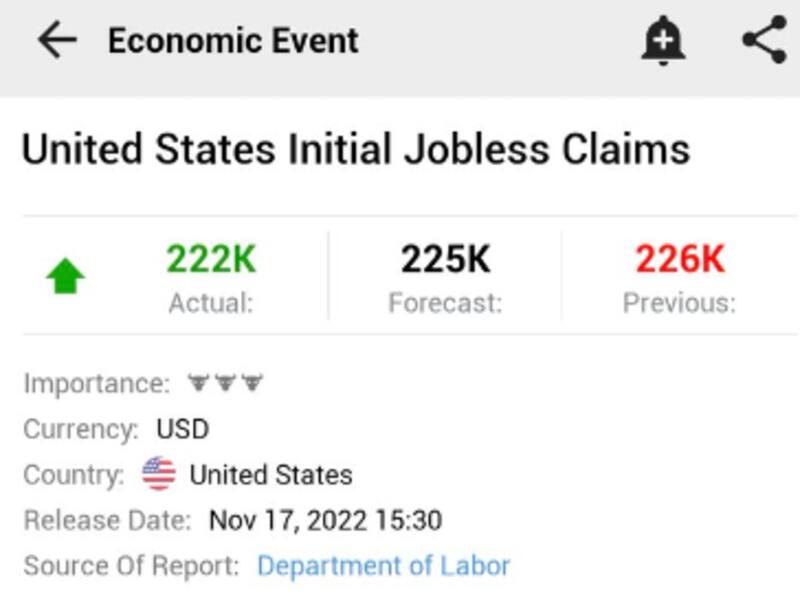Tap the first importance bull icon
Screen dimensions: 800x605
[x=198, y=383]
